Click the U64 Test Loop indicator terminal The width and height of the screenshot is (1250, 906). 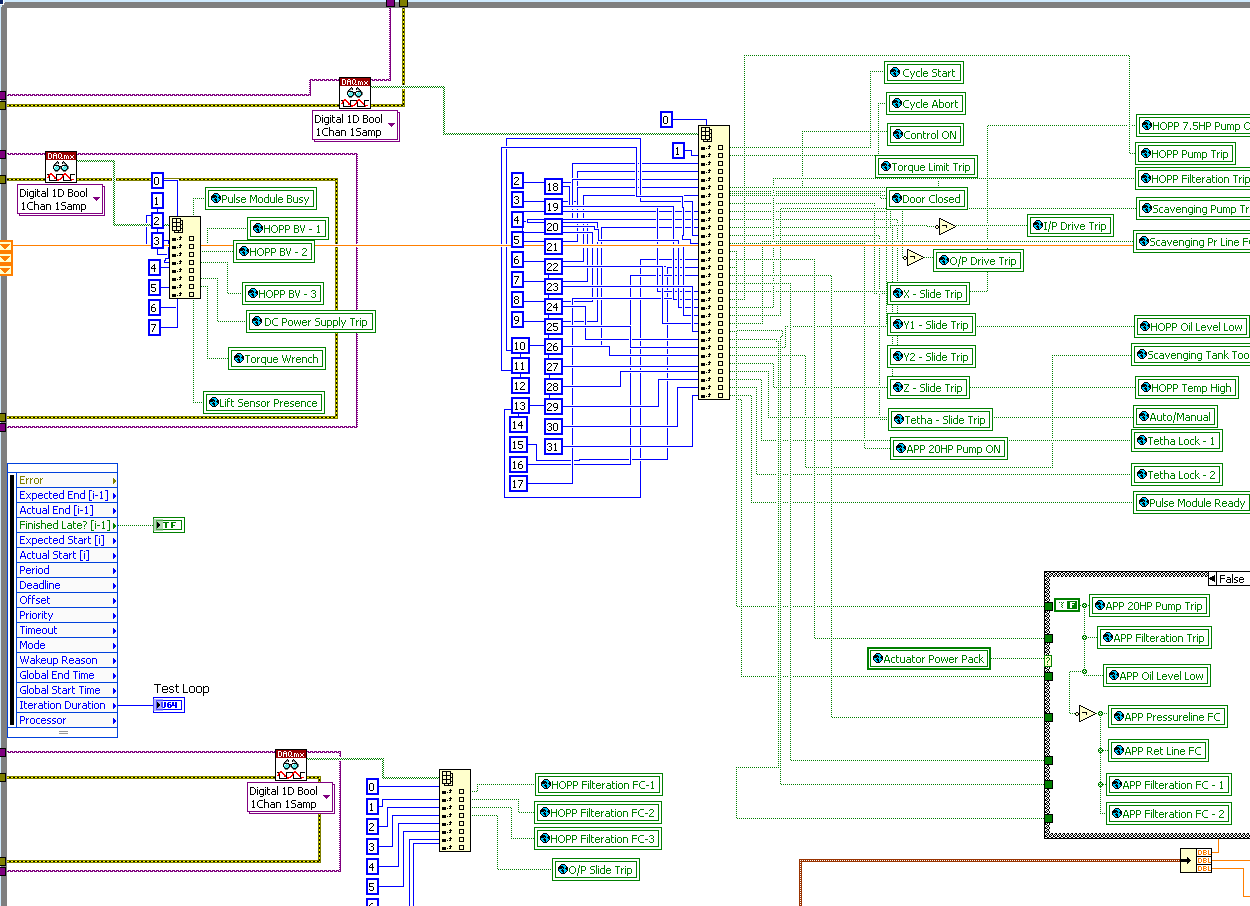click(x=169, y=705)
